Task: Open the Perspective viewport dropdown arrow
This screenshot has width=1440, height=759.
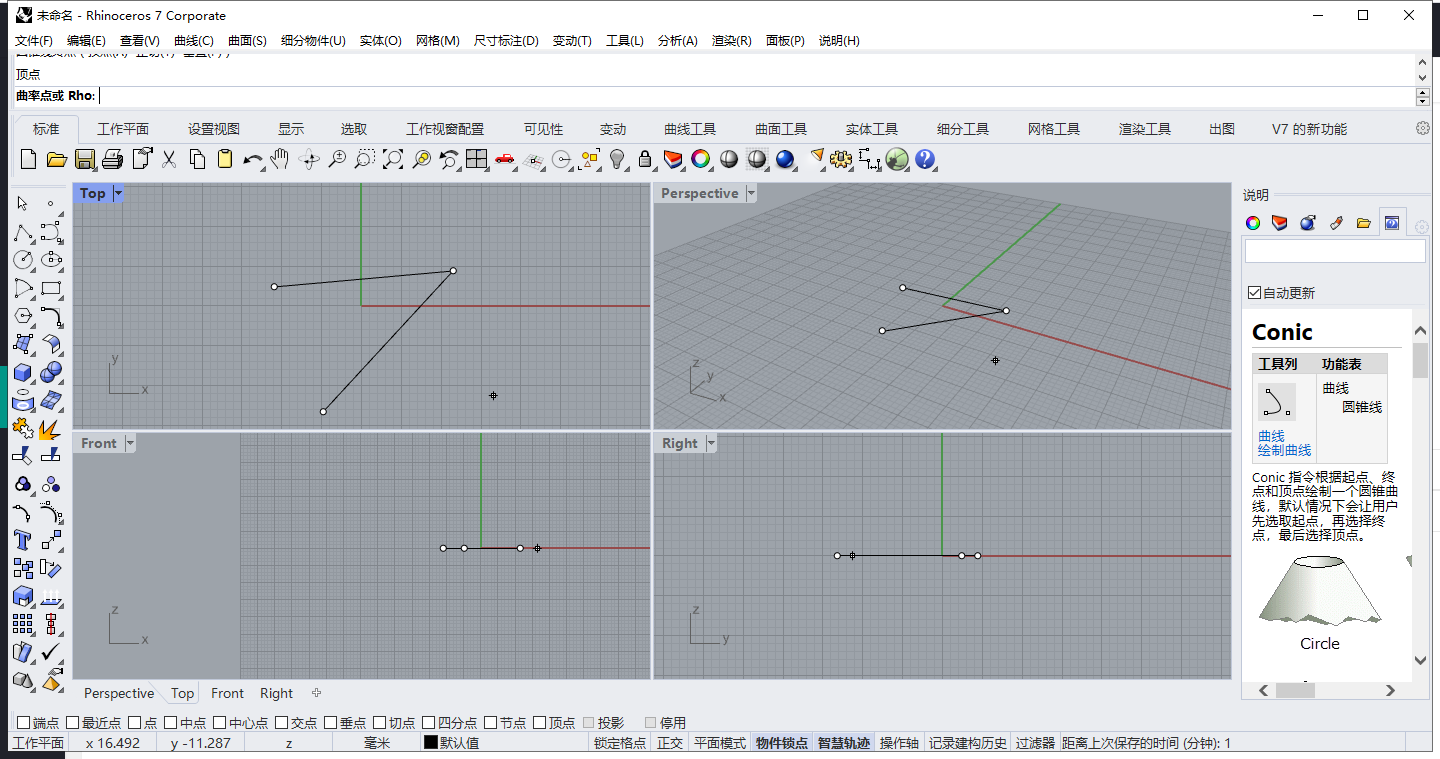Action: tap(751, 193)
